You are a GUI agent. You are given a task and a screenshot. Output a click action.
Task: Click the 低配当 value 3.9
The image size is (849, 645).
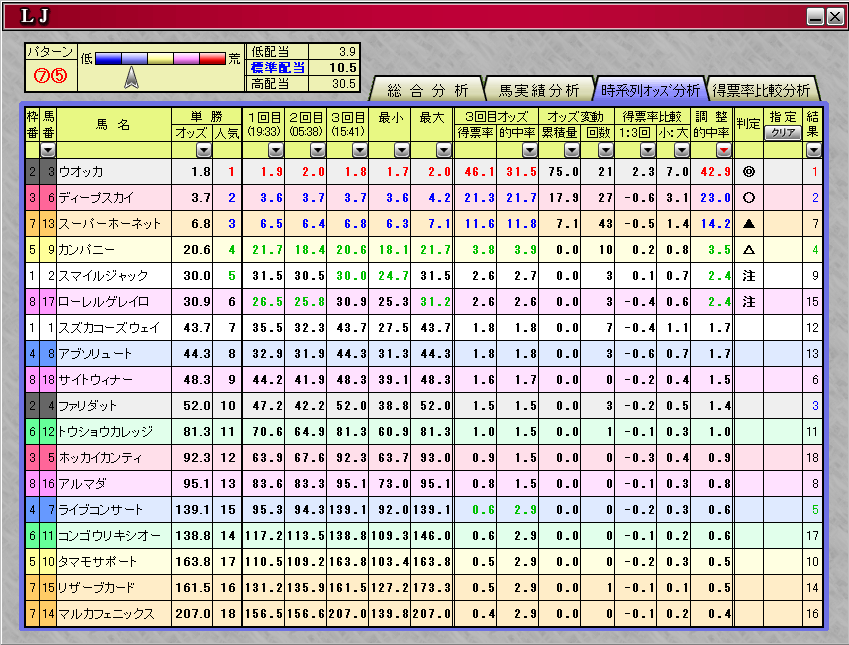[347, 51]
